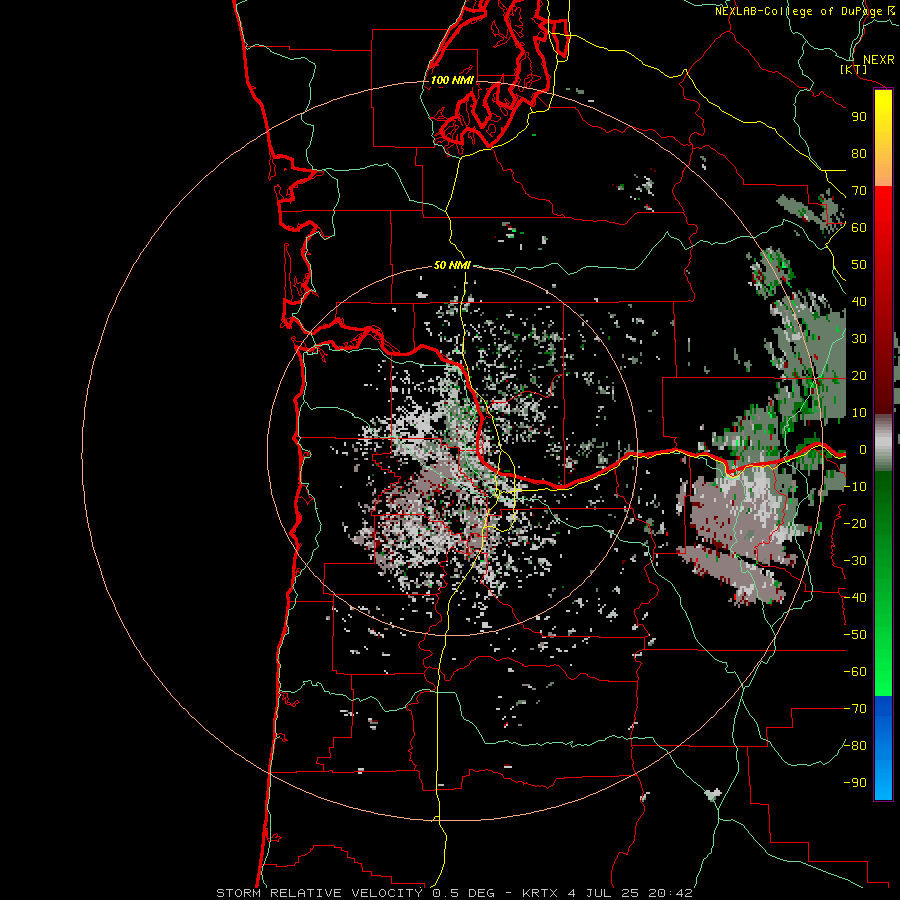Click the 20 value on the velocity scale

click(859, 376)
